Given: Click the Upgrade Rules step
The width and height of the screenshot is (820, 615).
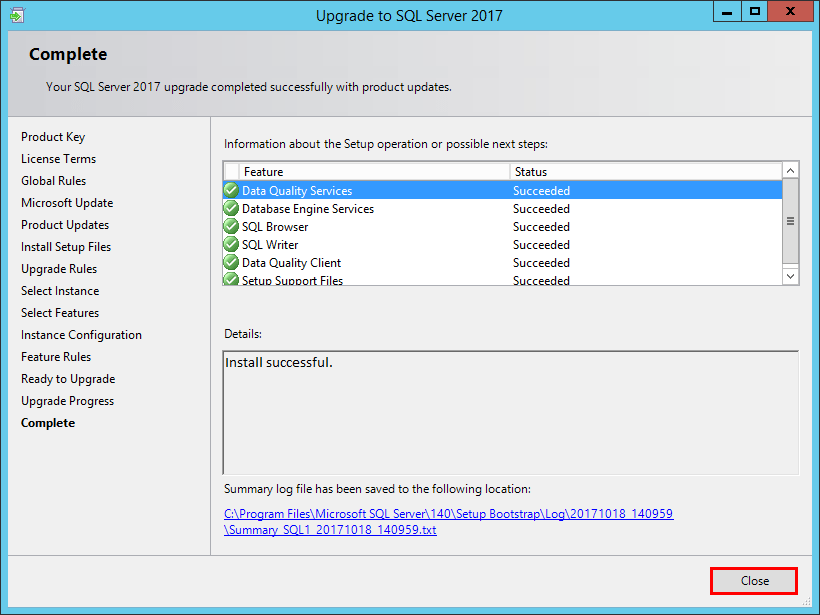Looking at the screenshot, I should pyautogui.click(x=59, y=269).
